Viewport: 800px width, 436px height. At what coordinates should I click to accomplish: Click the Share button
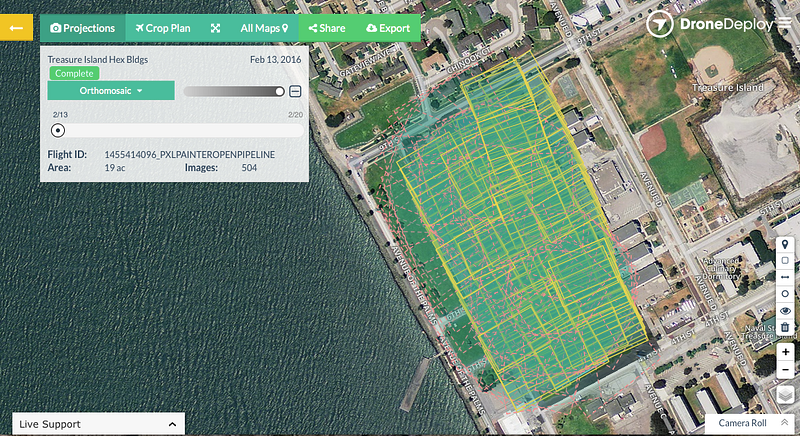tap(327, 28)
